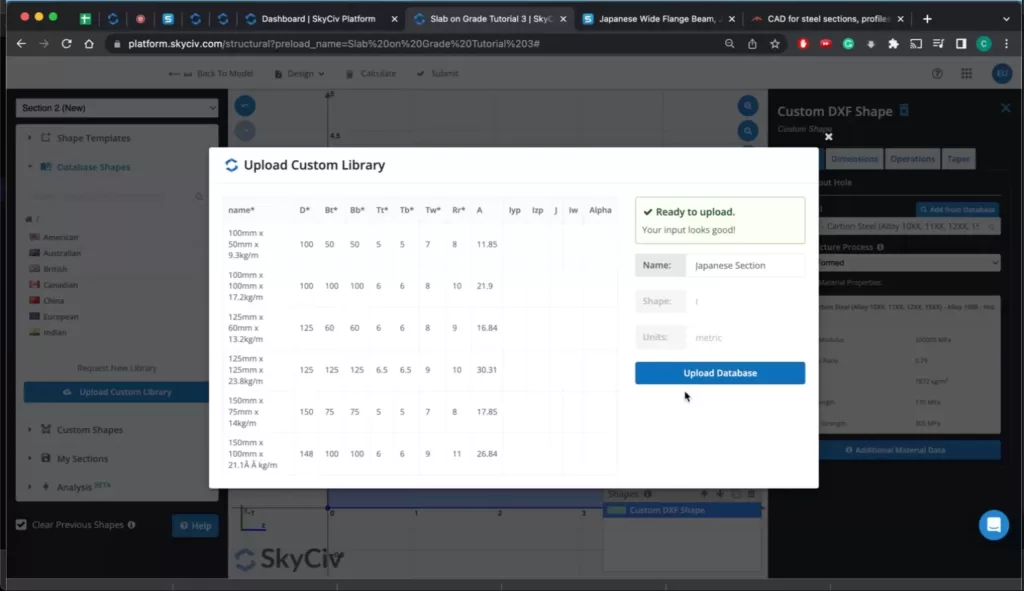This screenshot has height=591, width=1024.
Task: Toggle the browser side panel icon
Action: (x=961, y=44)
